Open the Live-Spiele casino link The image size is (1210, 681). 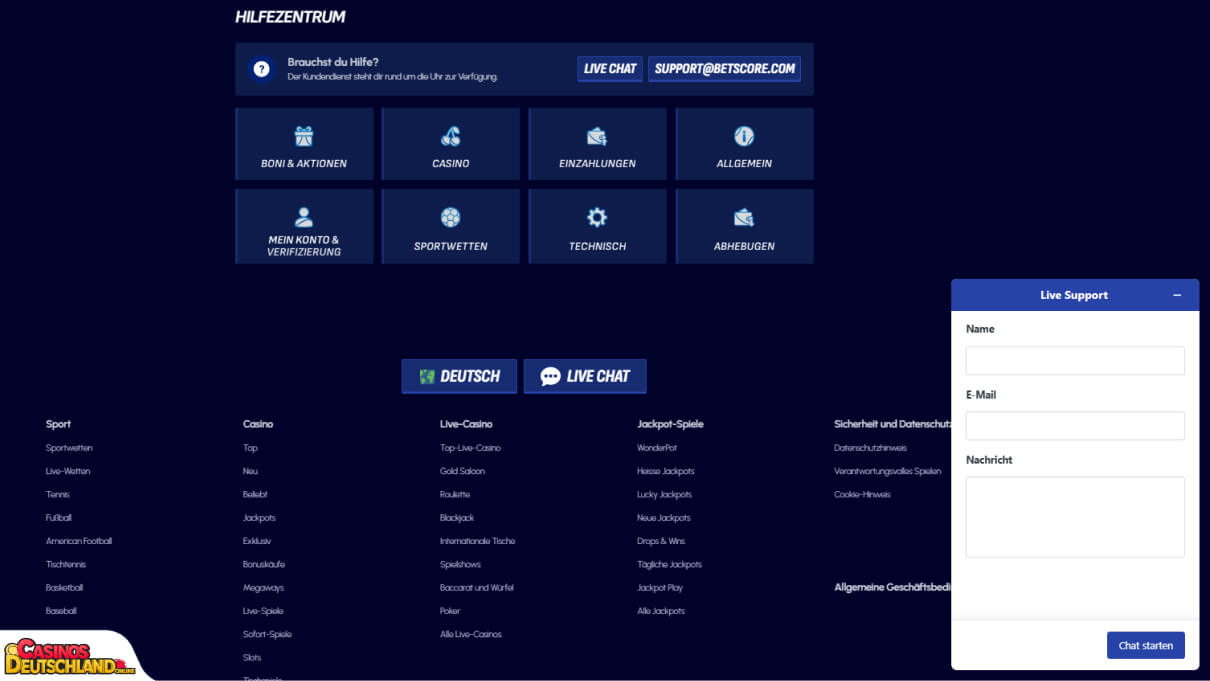coord(263,611)
